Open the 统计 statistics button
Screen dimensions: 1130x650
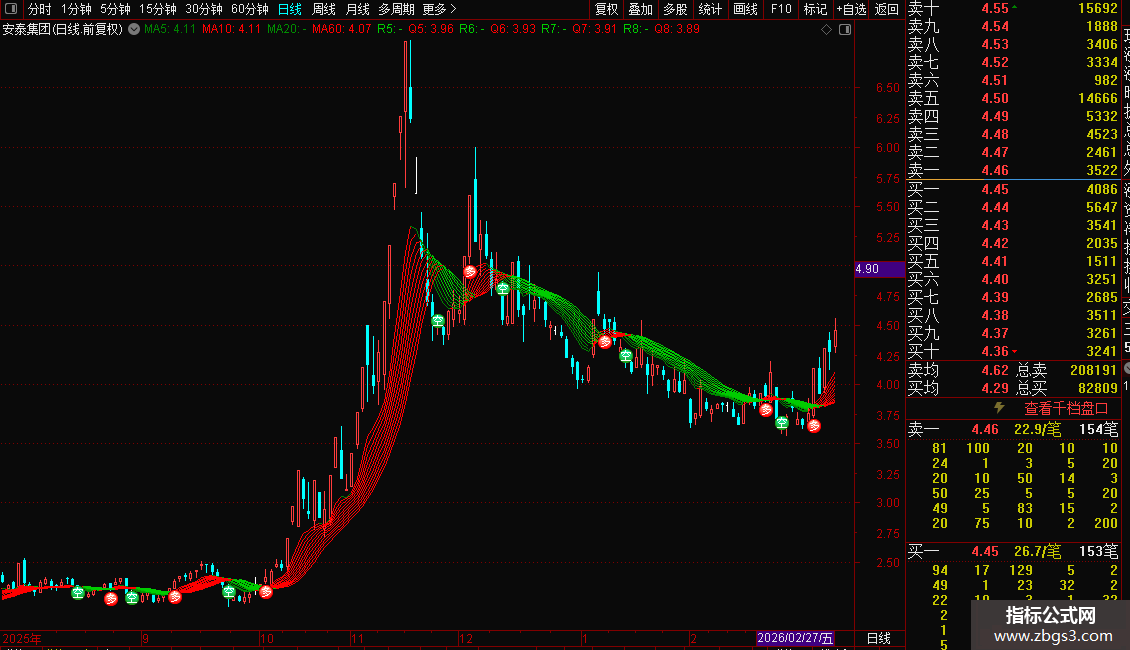click(710, 9)
